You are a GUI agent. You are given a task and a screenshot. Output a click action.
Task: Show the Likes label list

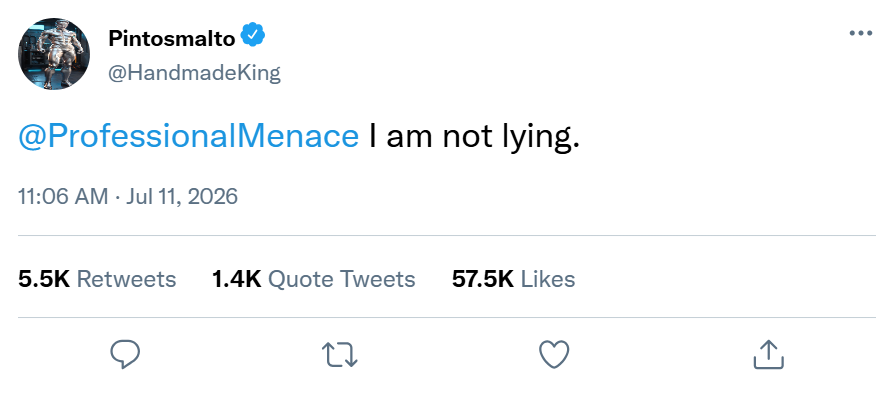[548, 279]
